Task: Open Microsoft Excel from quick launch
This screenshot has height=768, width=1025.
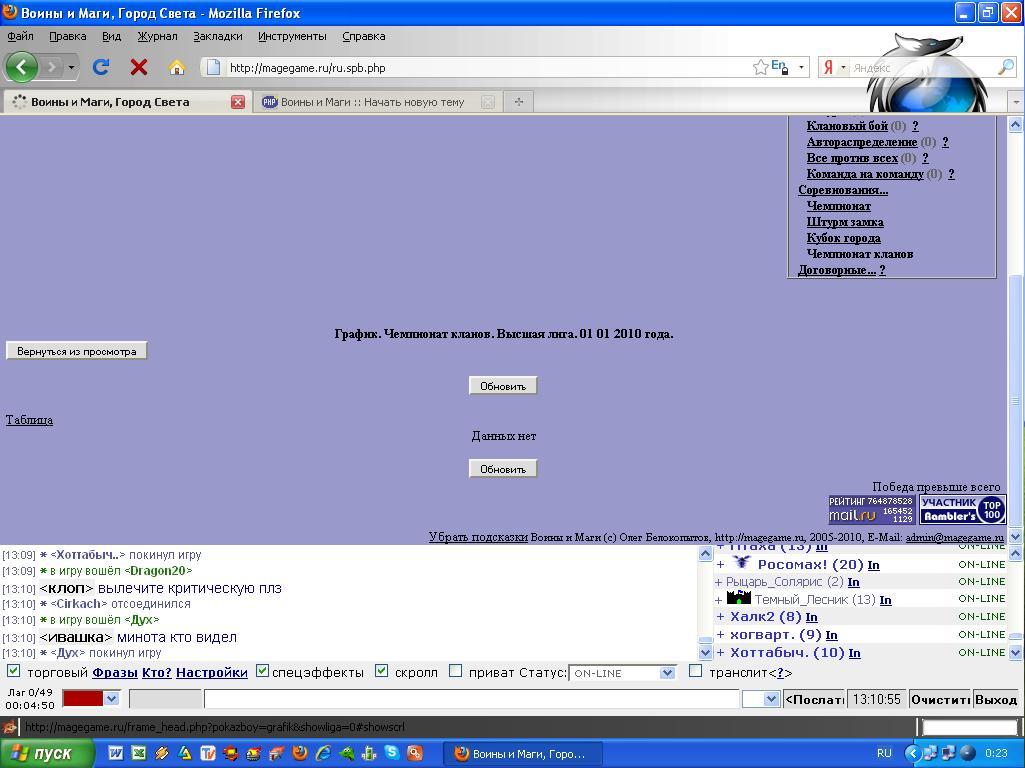Action: pos(139,753)
